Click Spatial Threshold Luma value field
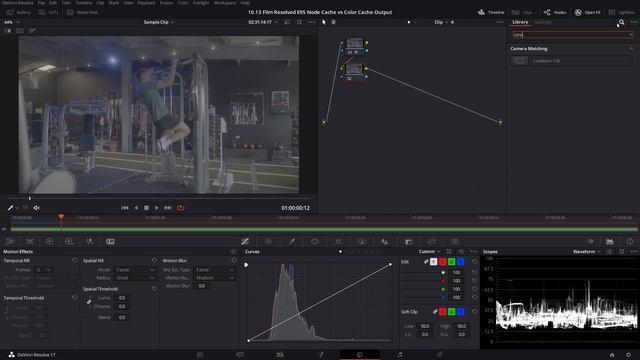 122,298
